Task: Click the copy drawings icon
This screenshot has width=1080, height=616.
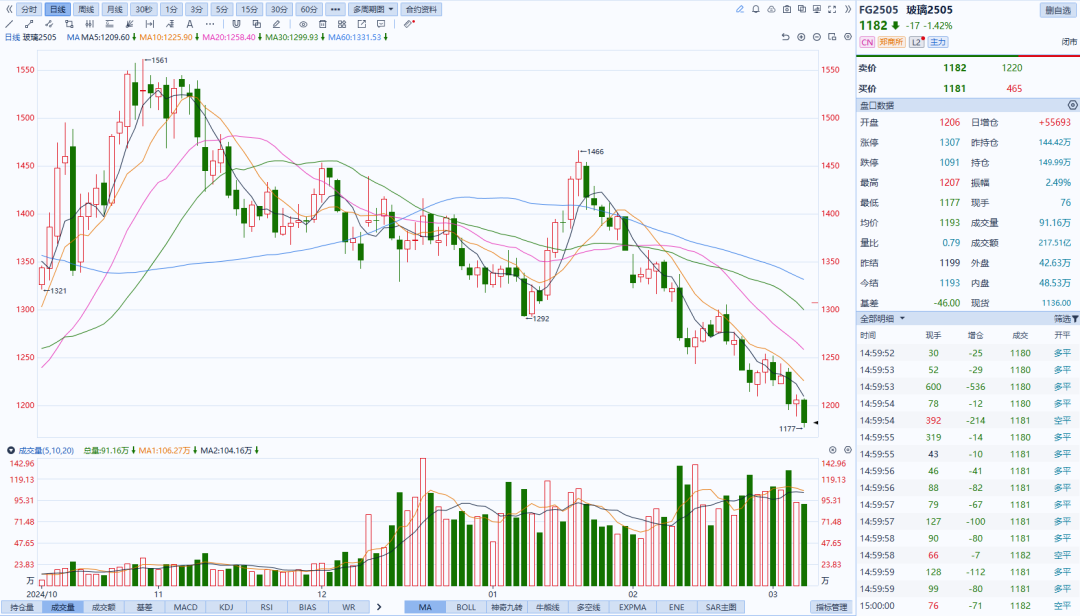Action: point(256,24)
